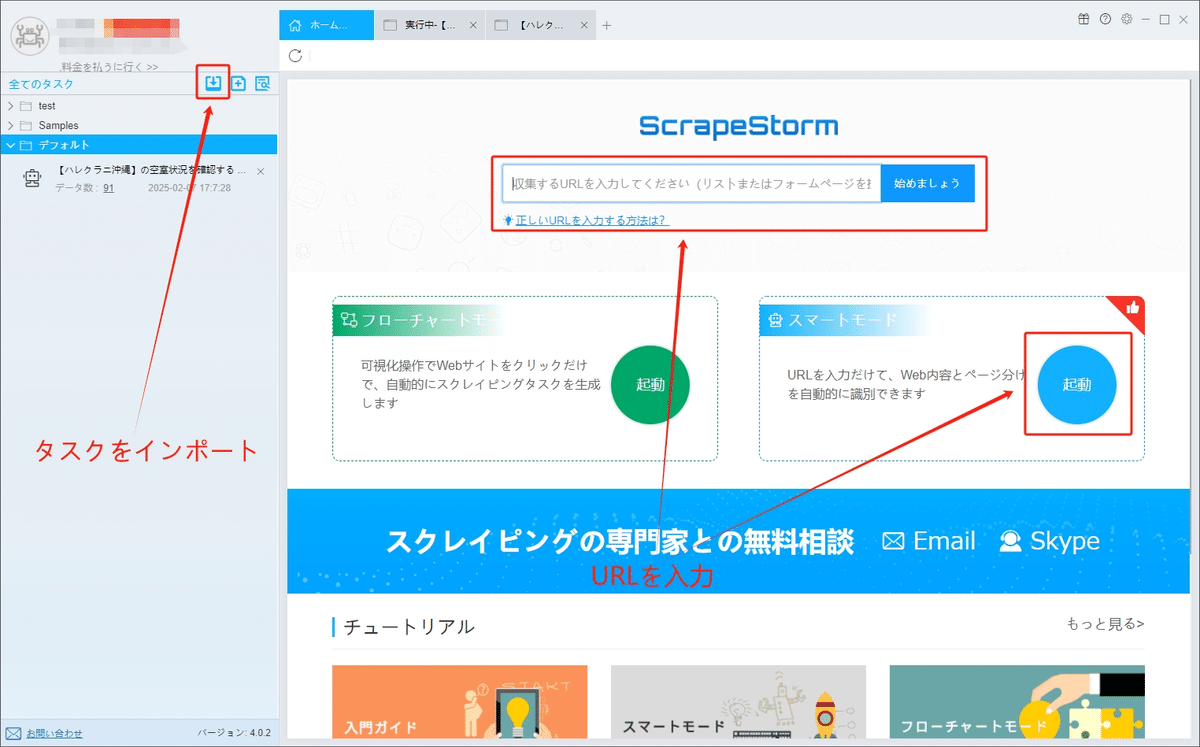Expand the Samples folder
The width and height of the screenshot is (1200, 747).
point(11,126)
